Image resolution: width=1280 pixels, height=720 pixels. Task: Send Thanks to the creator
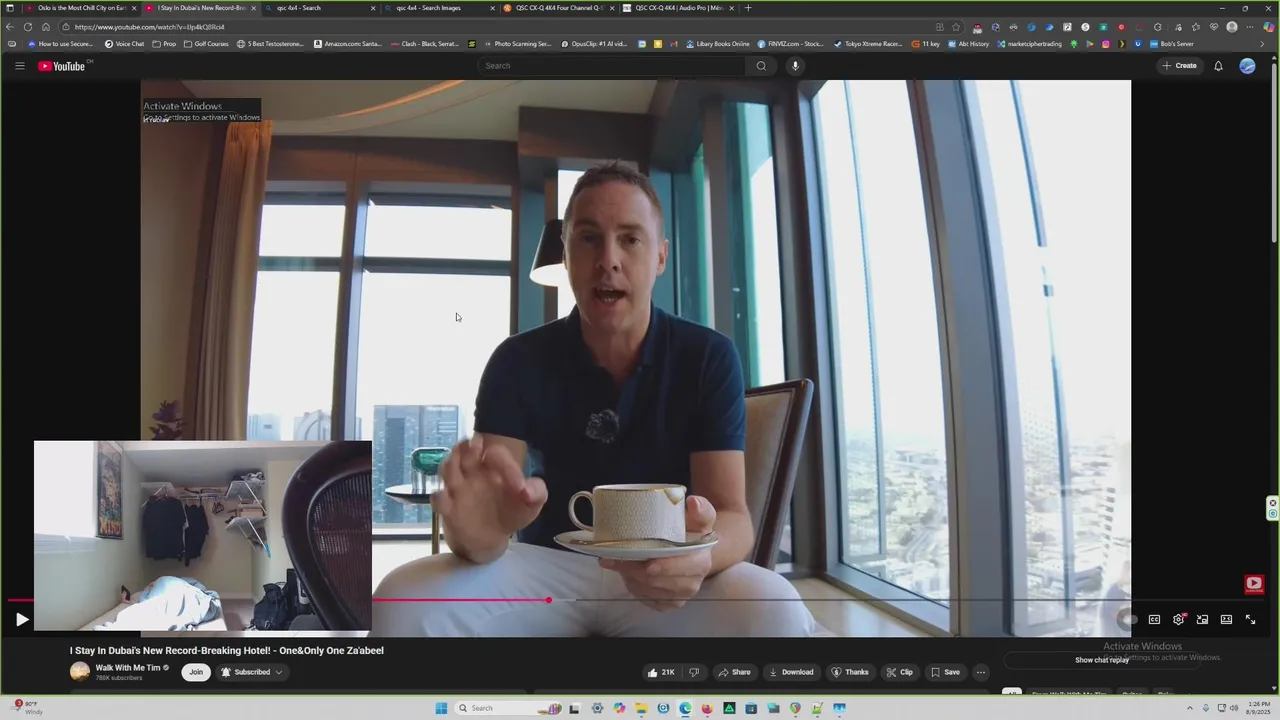[x=850, y=672]
